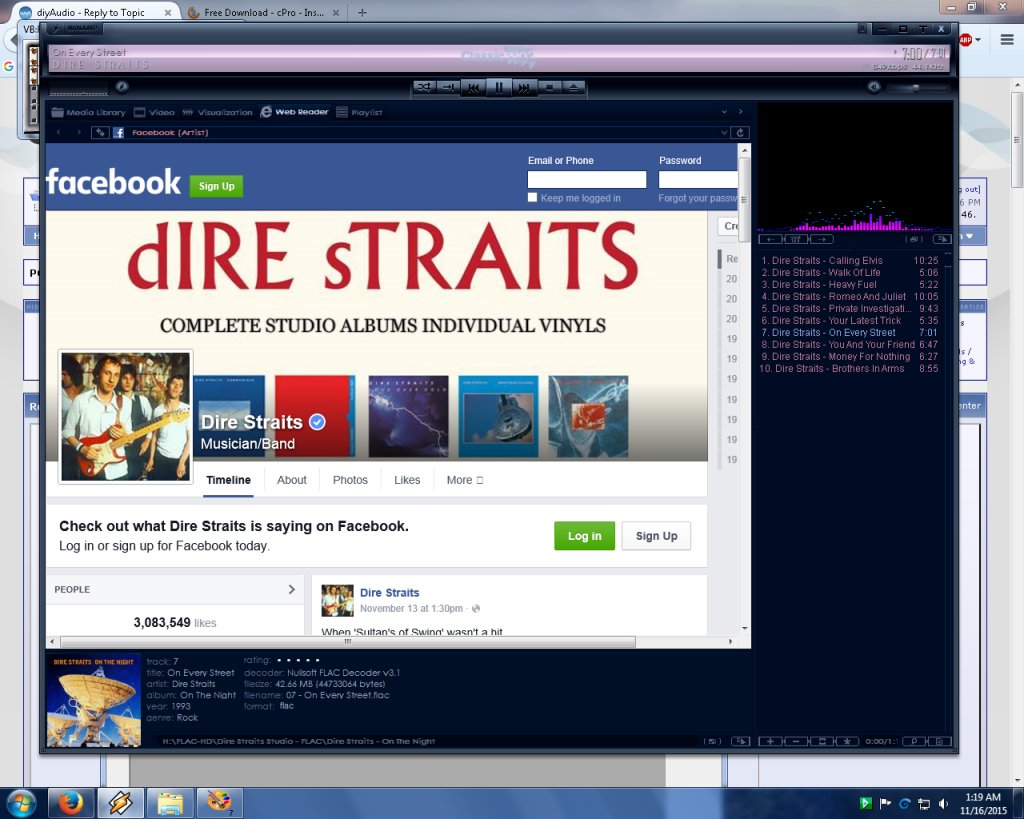Click the playlist star button
Screen dimensions: 1024x819
[x=847, y=741]
